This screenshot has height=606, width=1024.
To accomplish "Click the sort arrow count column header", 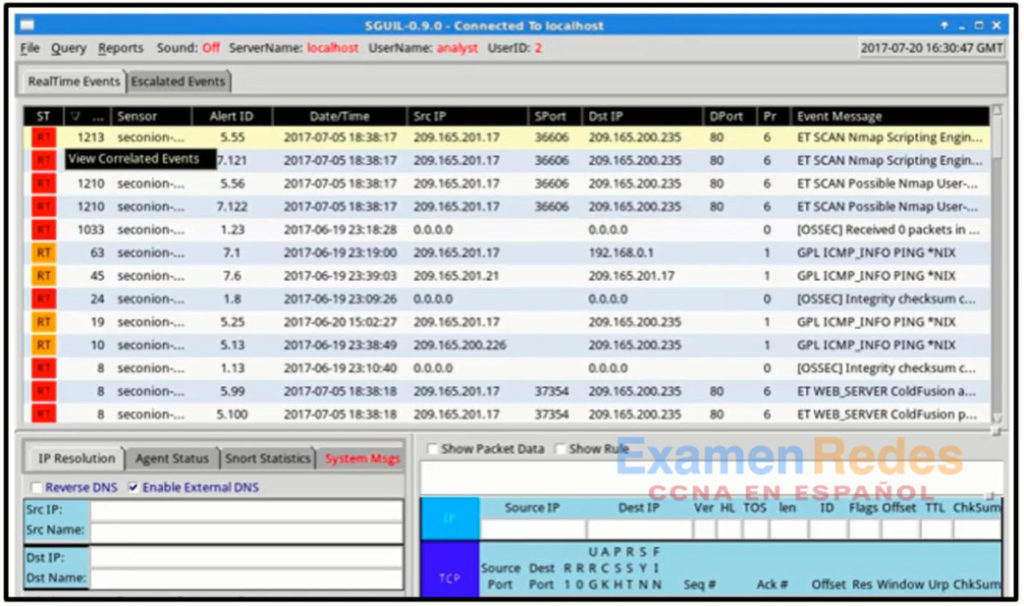I will 87,117.
